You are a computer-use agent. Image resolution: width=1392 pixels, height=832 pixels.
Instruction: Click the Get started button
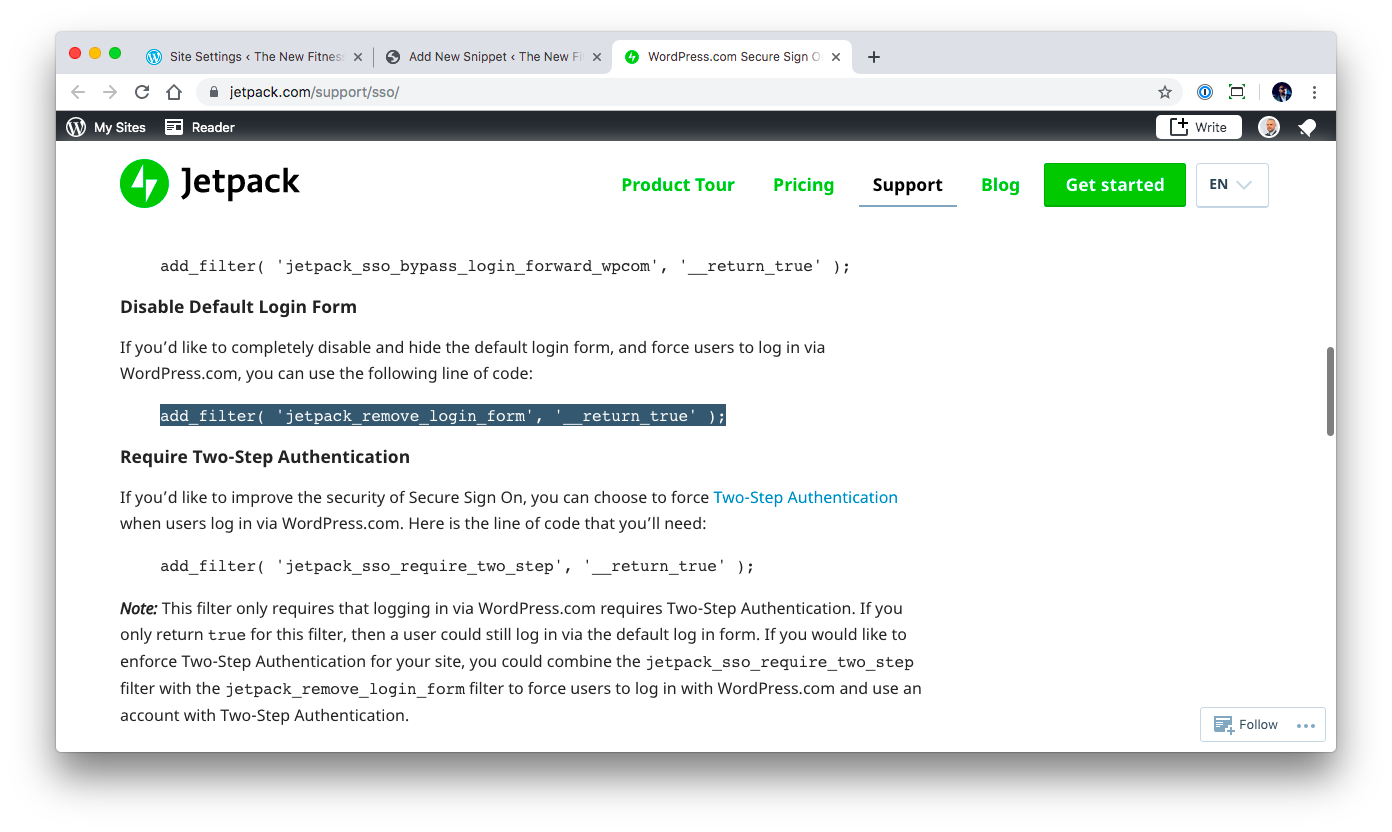[x=1115, y=185]
